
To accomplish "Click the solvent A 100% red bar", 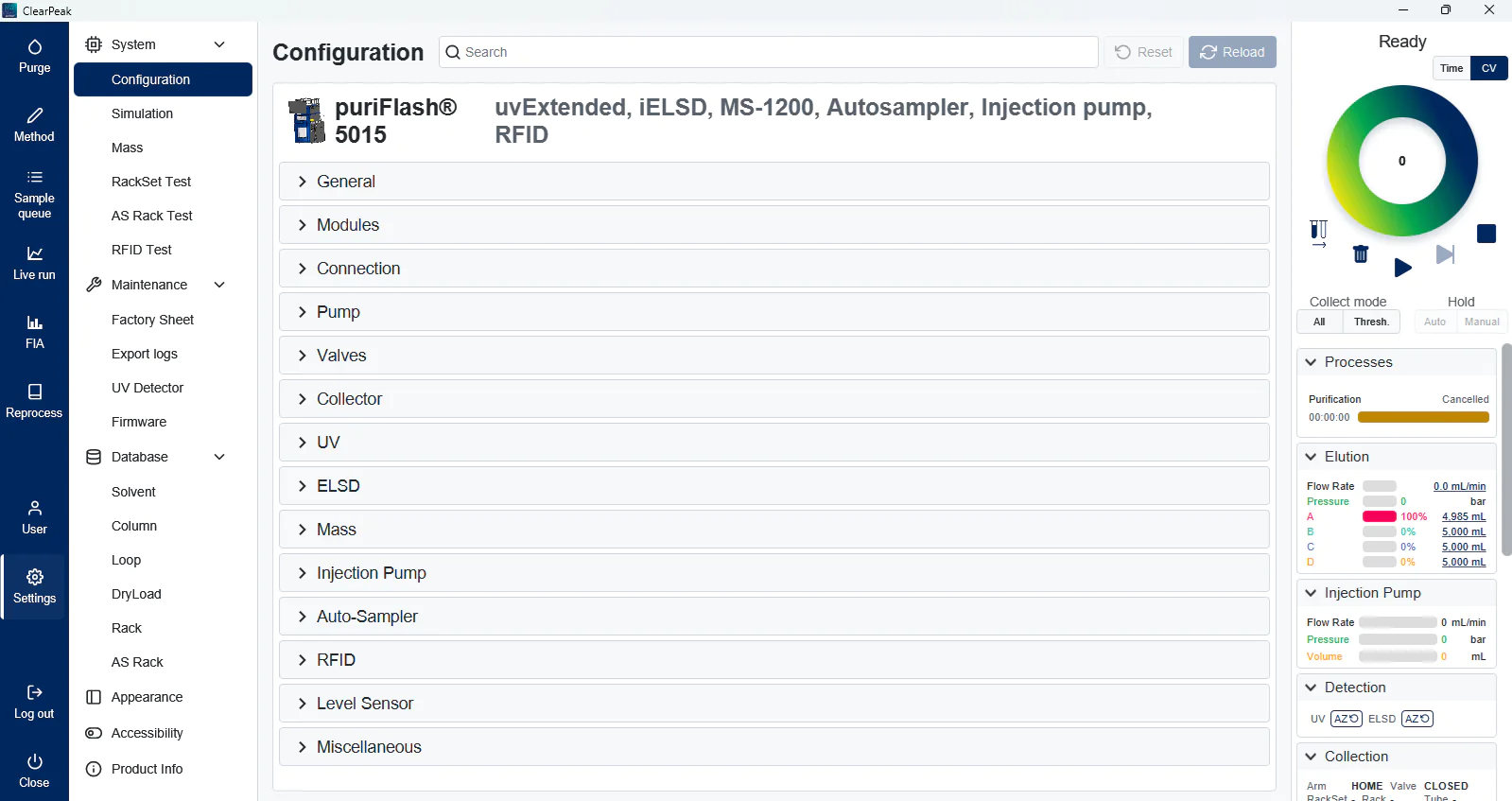I will (x=1380, y=516).
